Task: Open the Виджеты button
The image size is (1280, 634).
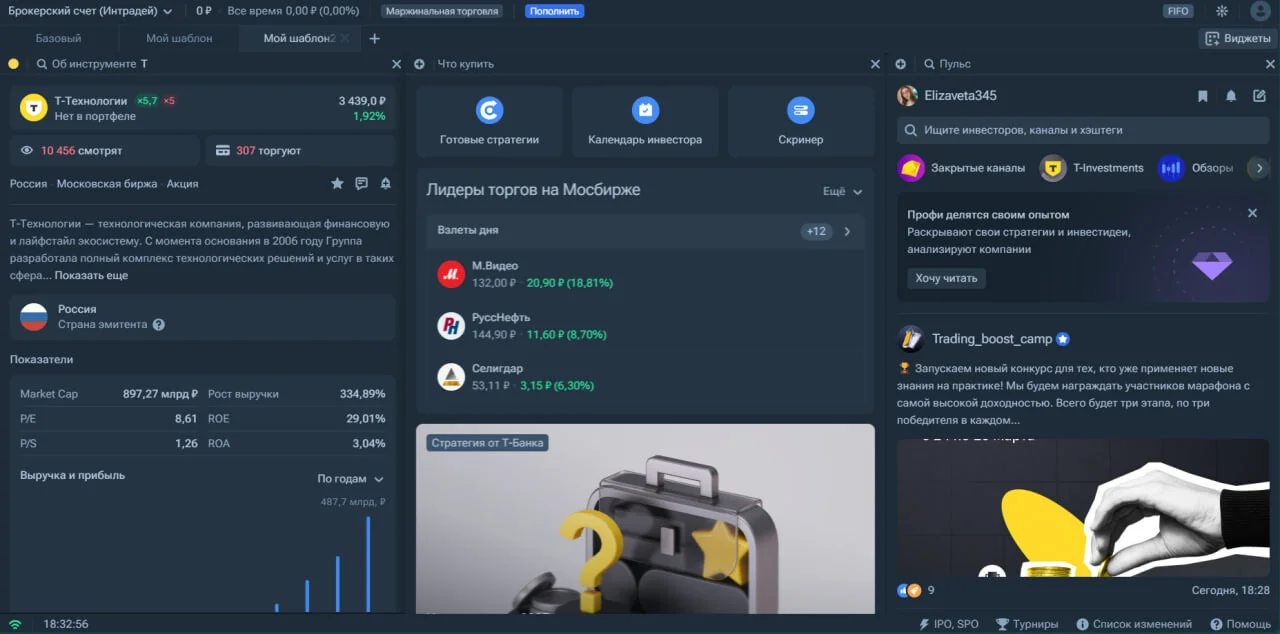Action: [x=1238, y=38]
